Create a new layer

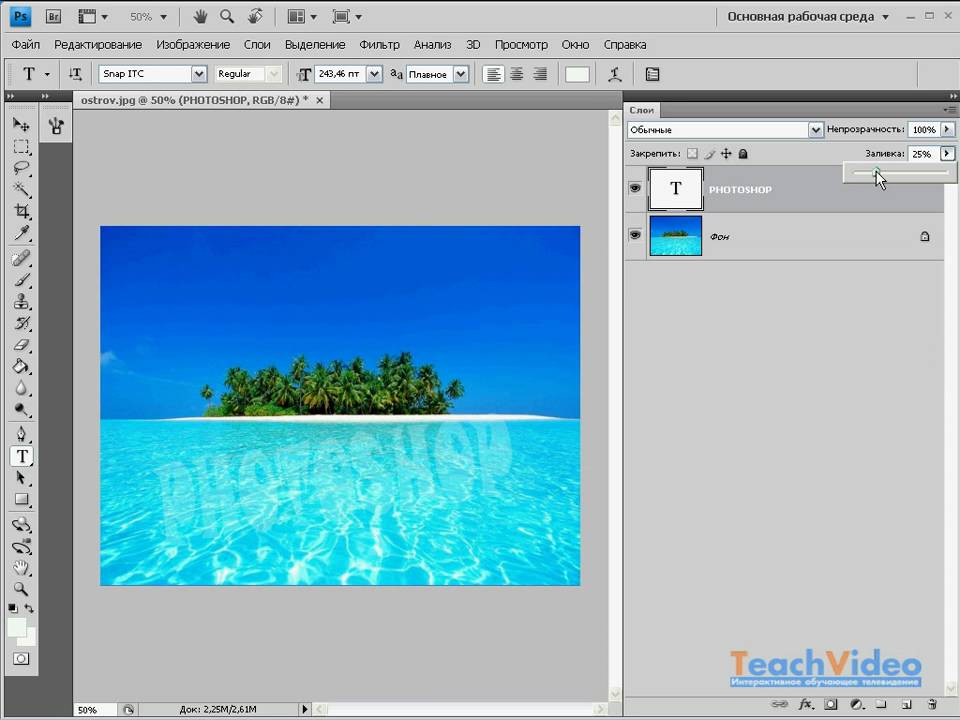tap(907, 704)
